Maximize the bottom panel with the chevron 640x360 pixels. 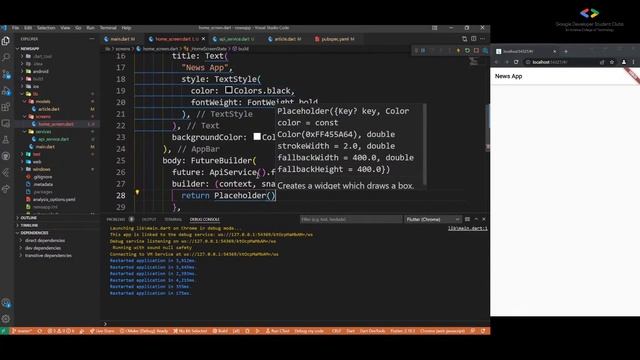click(x=476, y=219)
